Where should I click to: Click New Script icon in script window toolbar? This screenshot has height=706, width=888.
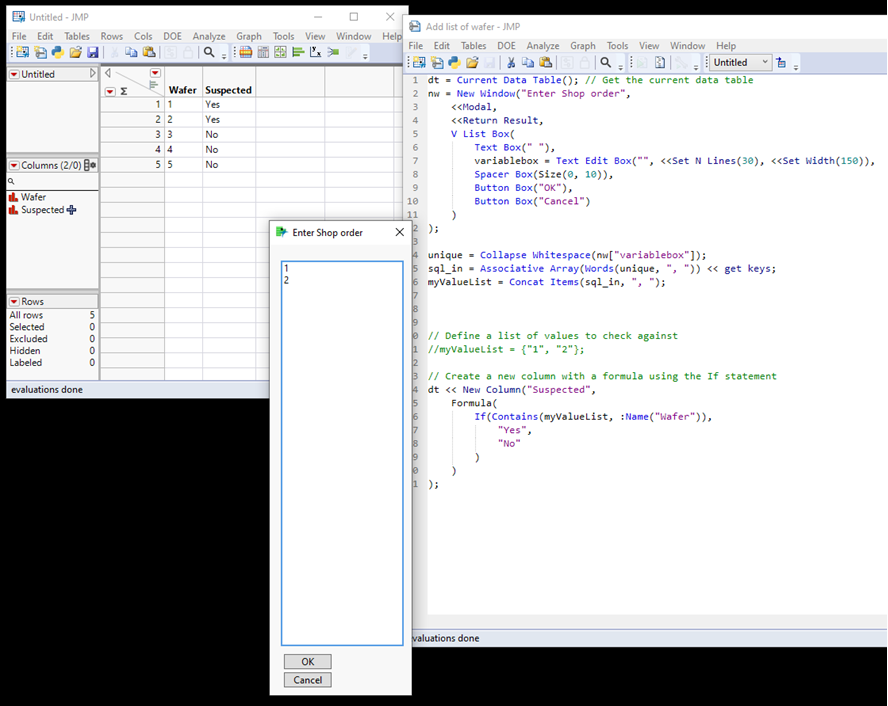pyautogui.click(x=437, y=62)
